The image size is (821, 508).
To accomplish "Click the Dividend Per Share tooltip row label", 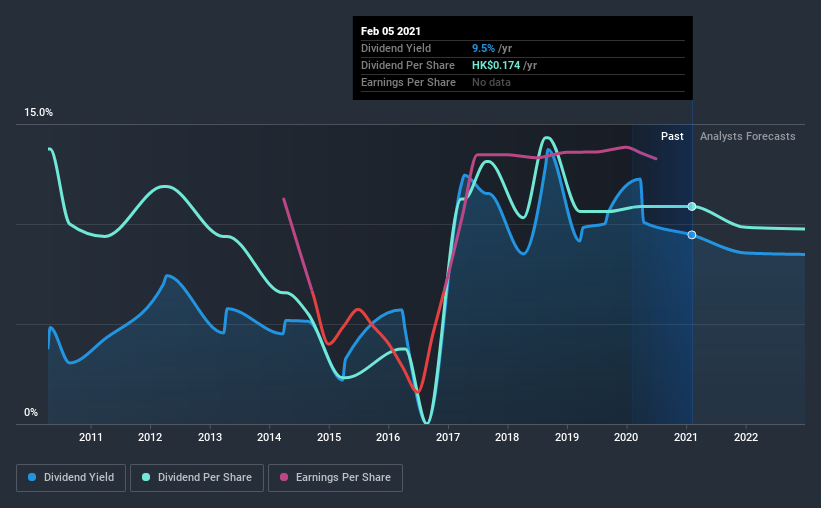I will [408, 65].
